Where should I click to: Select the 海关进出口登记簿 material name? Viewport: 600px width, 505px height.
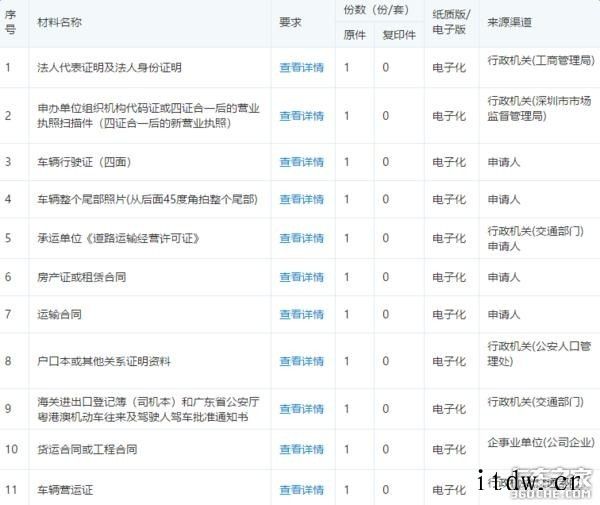pyautogui.click(x=148, y=409)
